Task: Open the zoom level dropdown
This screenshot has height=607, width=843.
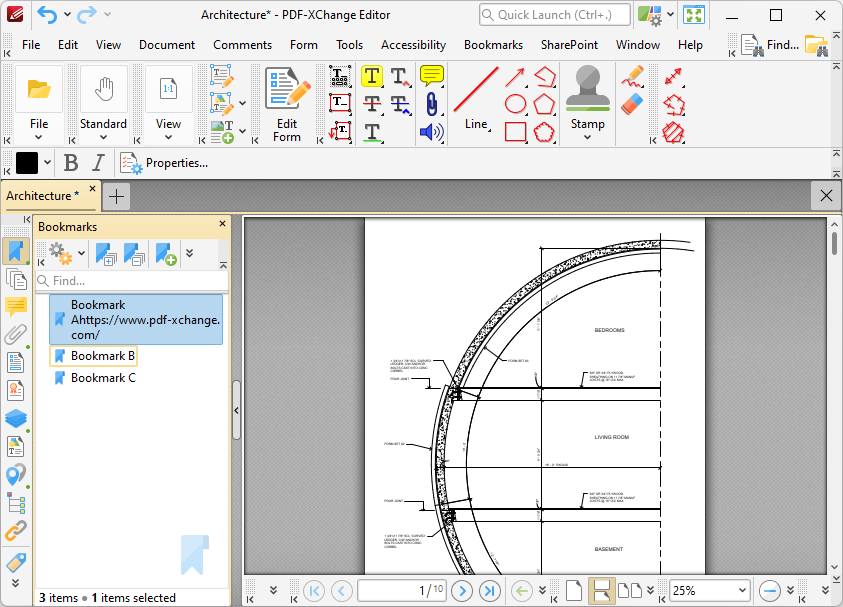Action: (x=741, y=591)
